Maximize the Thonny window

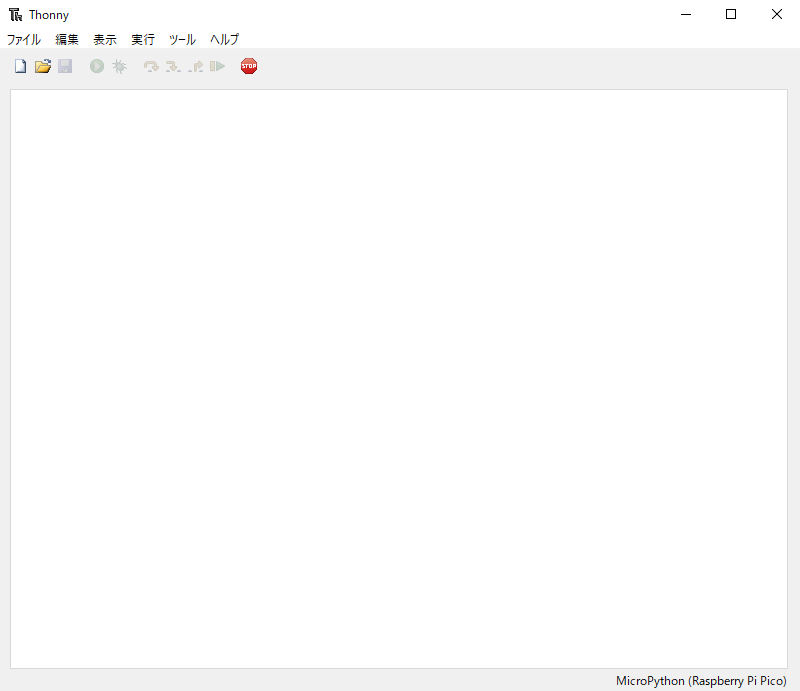tap(731, 14)
